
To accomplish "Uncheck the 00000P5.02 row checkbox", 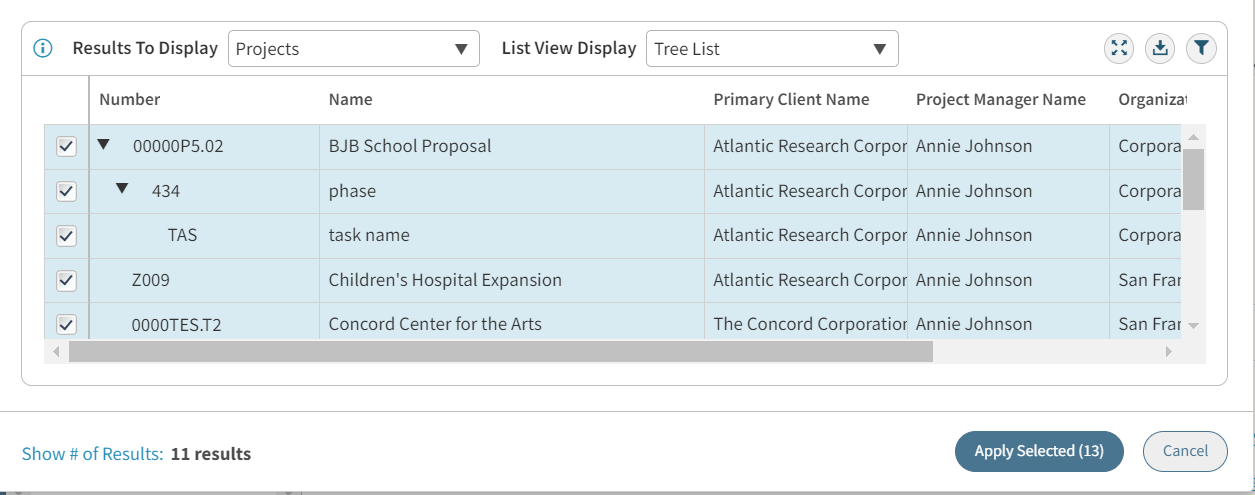I will click(66, 147).
